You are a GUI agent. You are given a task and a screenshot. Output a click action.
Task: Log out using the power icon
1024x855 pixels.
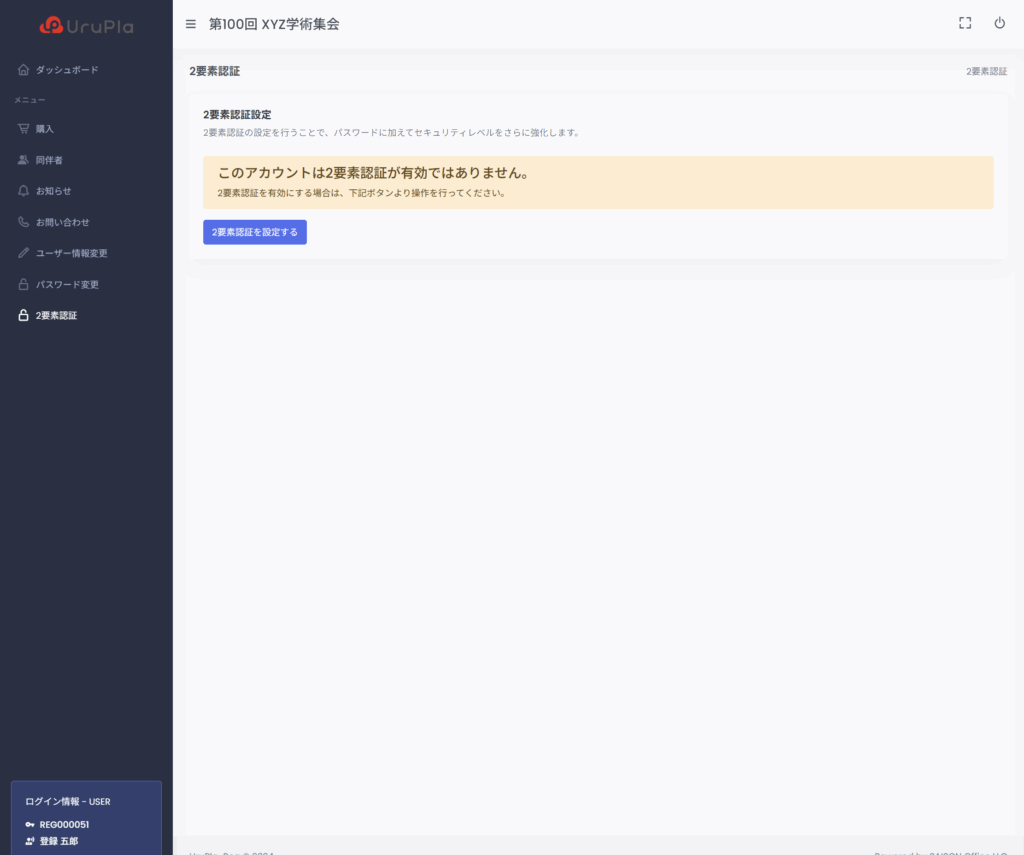[x=999, y=24]
